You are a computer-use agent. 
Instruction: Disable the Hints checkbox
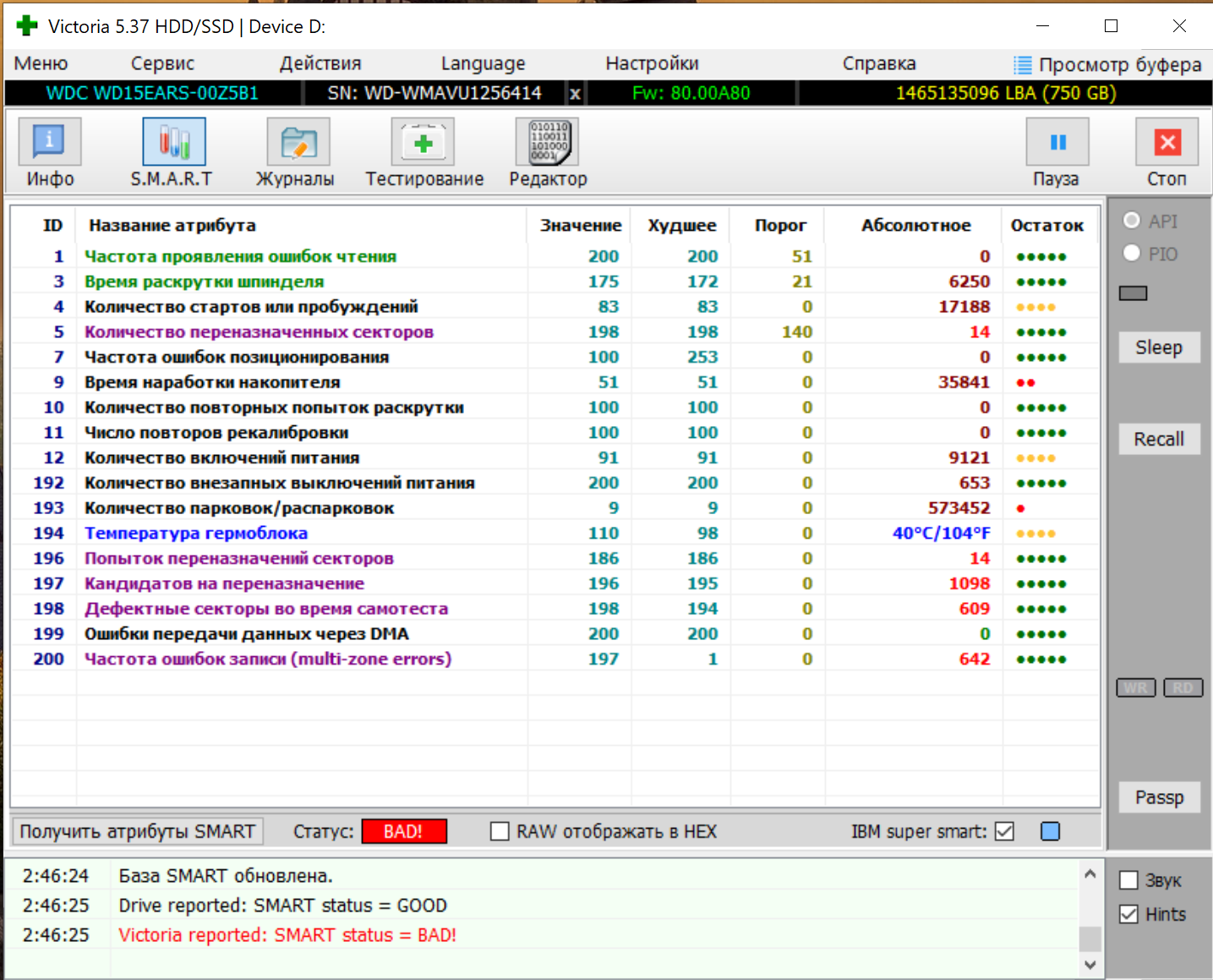click(x=1128, y=914)
